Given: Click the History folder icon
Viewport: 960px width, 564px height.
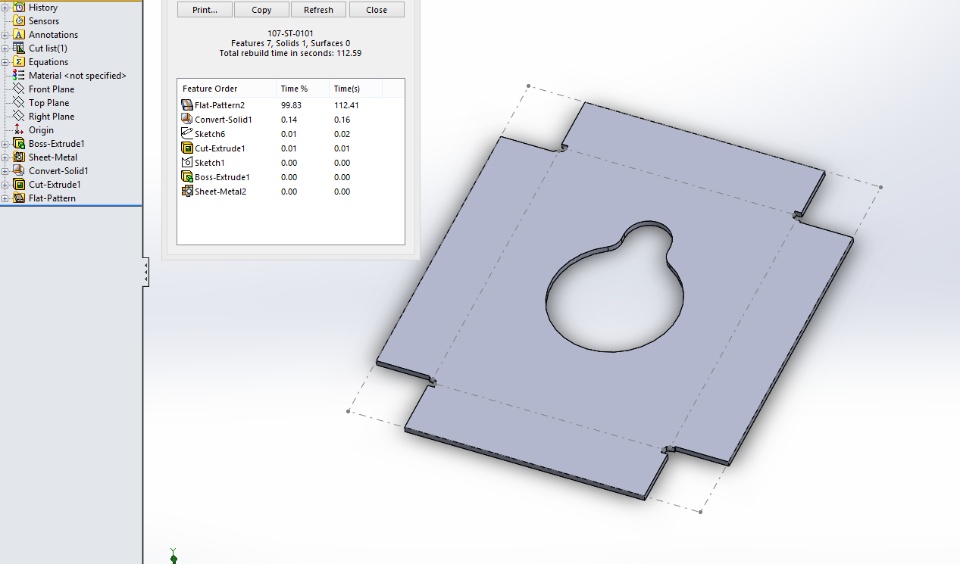Looking at the screenshot, I should [x=19, y=7].
